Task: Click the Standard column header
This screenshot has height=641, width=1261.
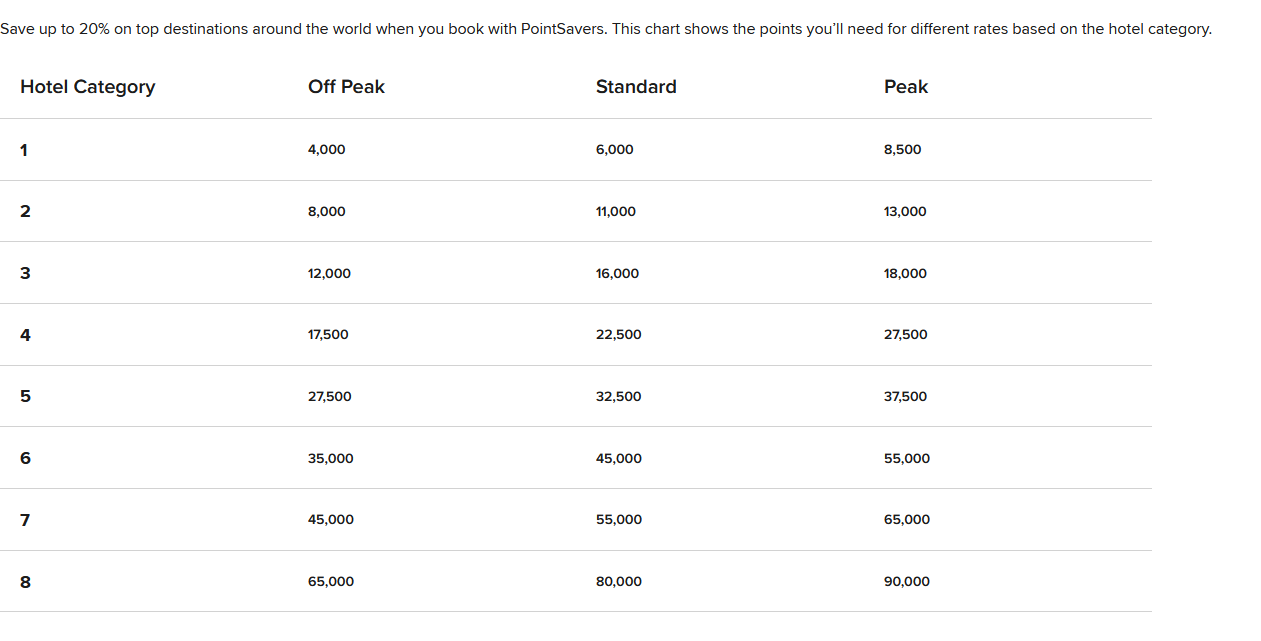Action: pyautogui.click(x=636, y=87)
